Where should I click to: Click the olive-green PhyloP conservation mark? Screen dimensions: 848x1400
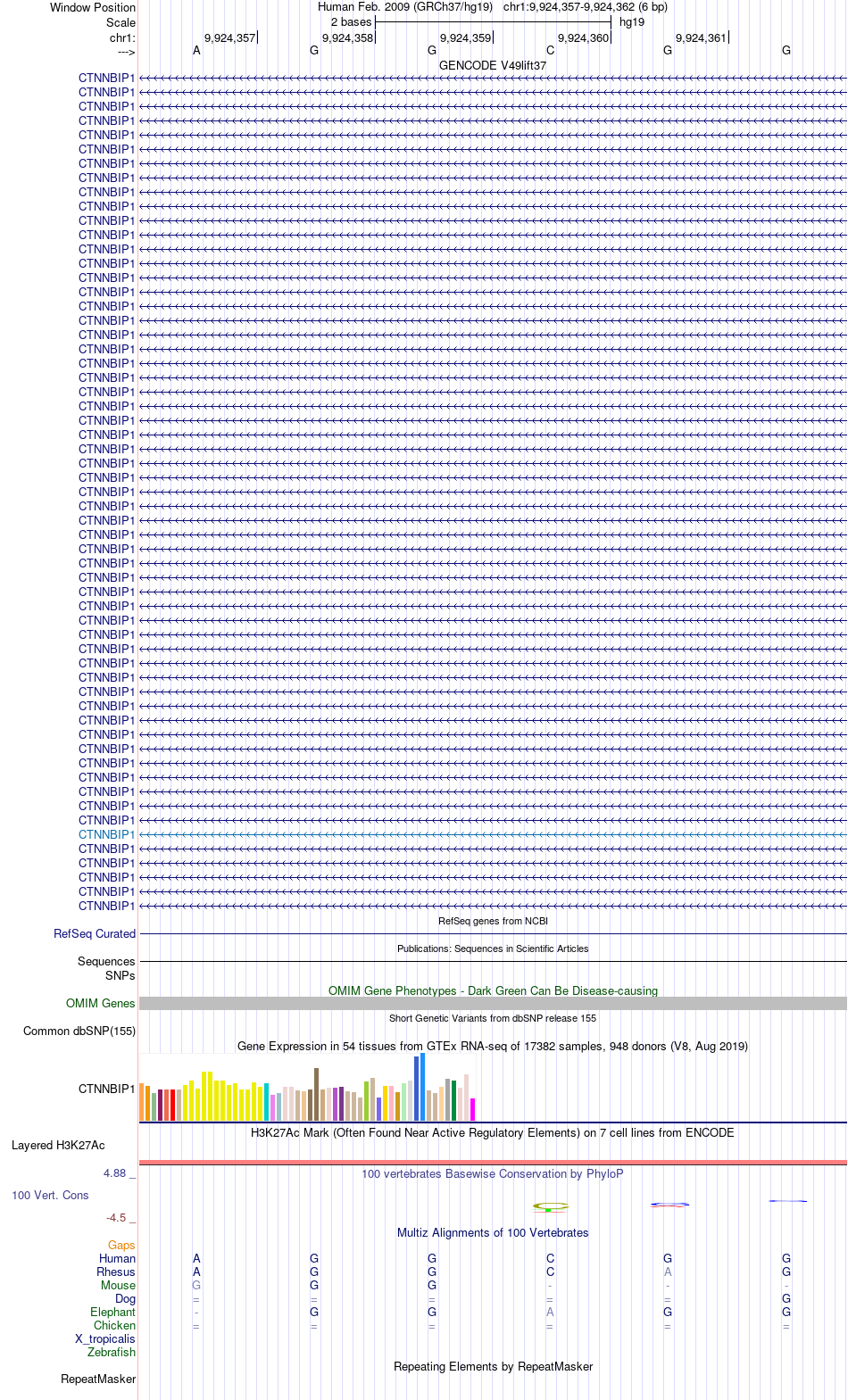(550, 1206)
